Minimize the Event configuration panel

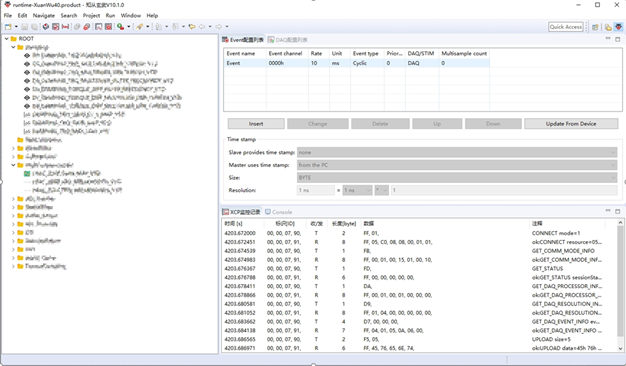[608, 39]
